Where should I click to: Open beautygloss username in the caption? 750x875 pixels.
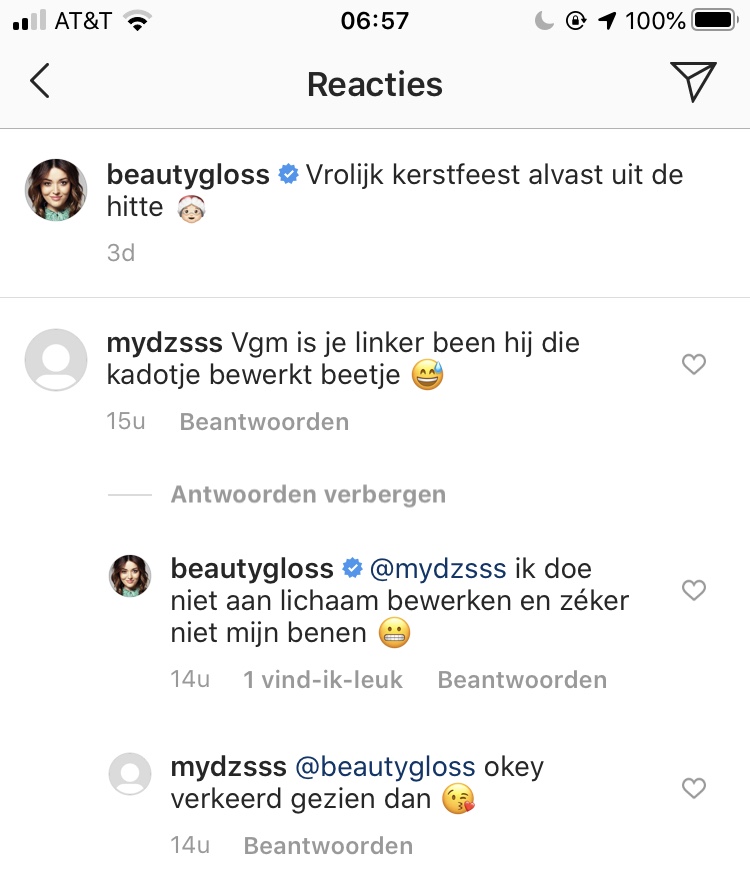coord(188,174)
